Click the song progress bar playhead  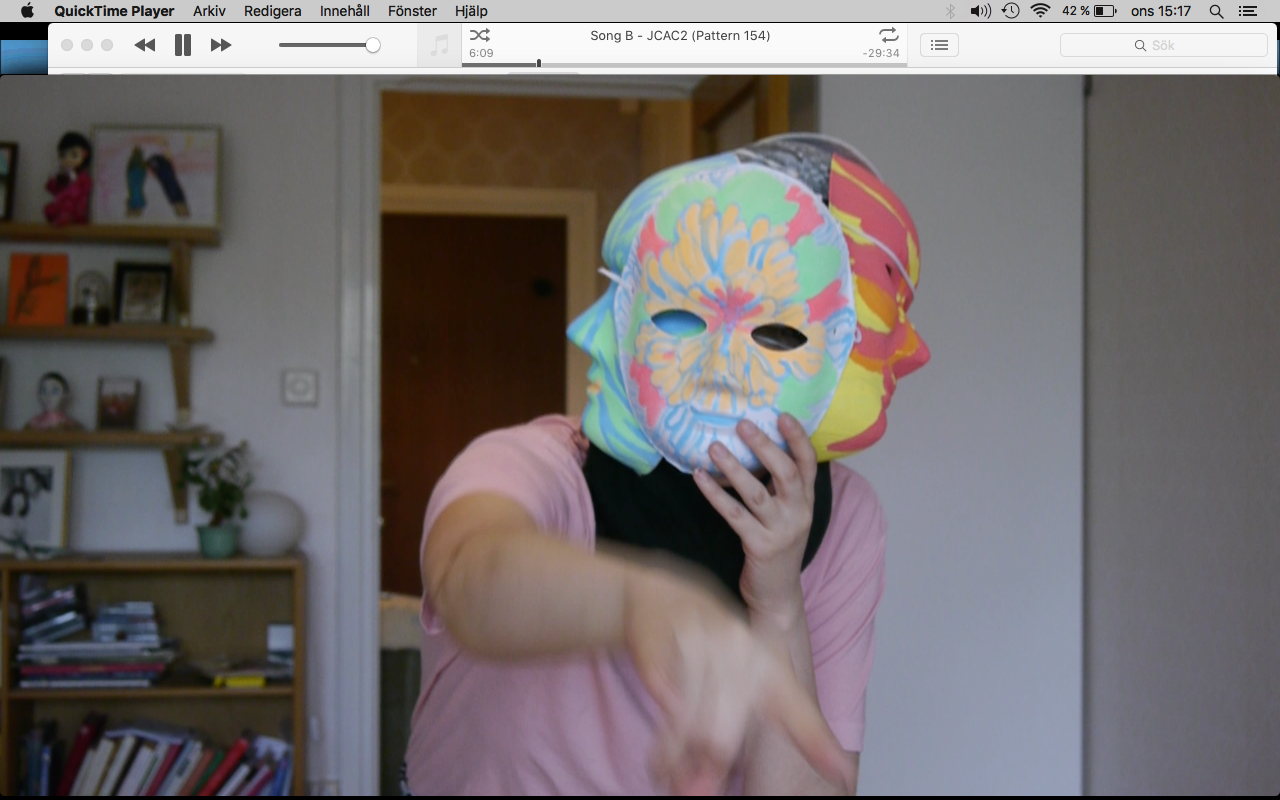point(539,64)
